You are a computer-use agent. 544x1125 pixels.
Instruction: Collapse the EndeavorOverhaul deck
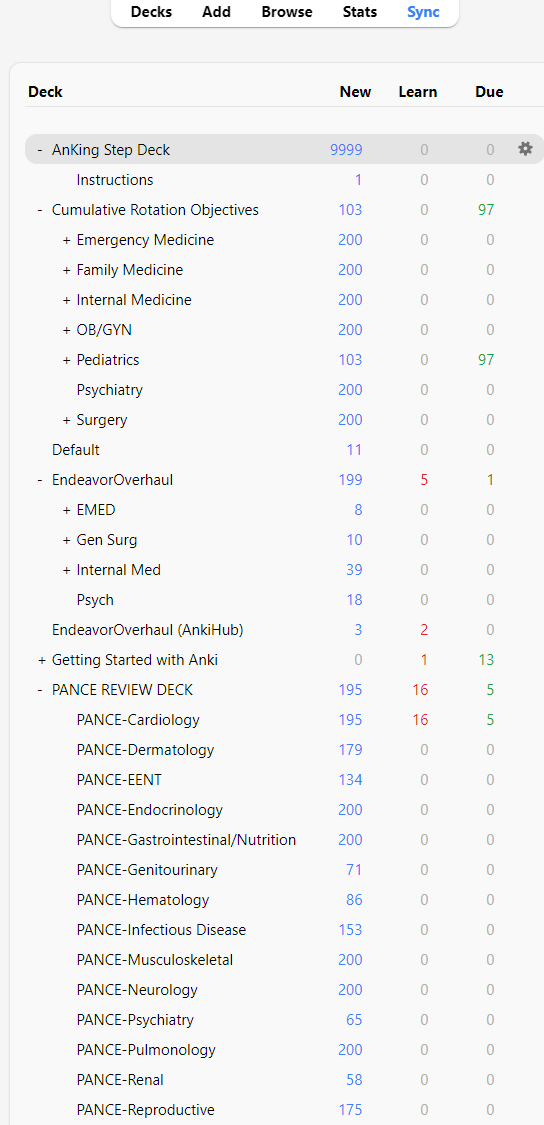[40, 480]
